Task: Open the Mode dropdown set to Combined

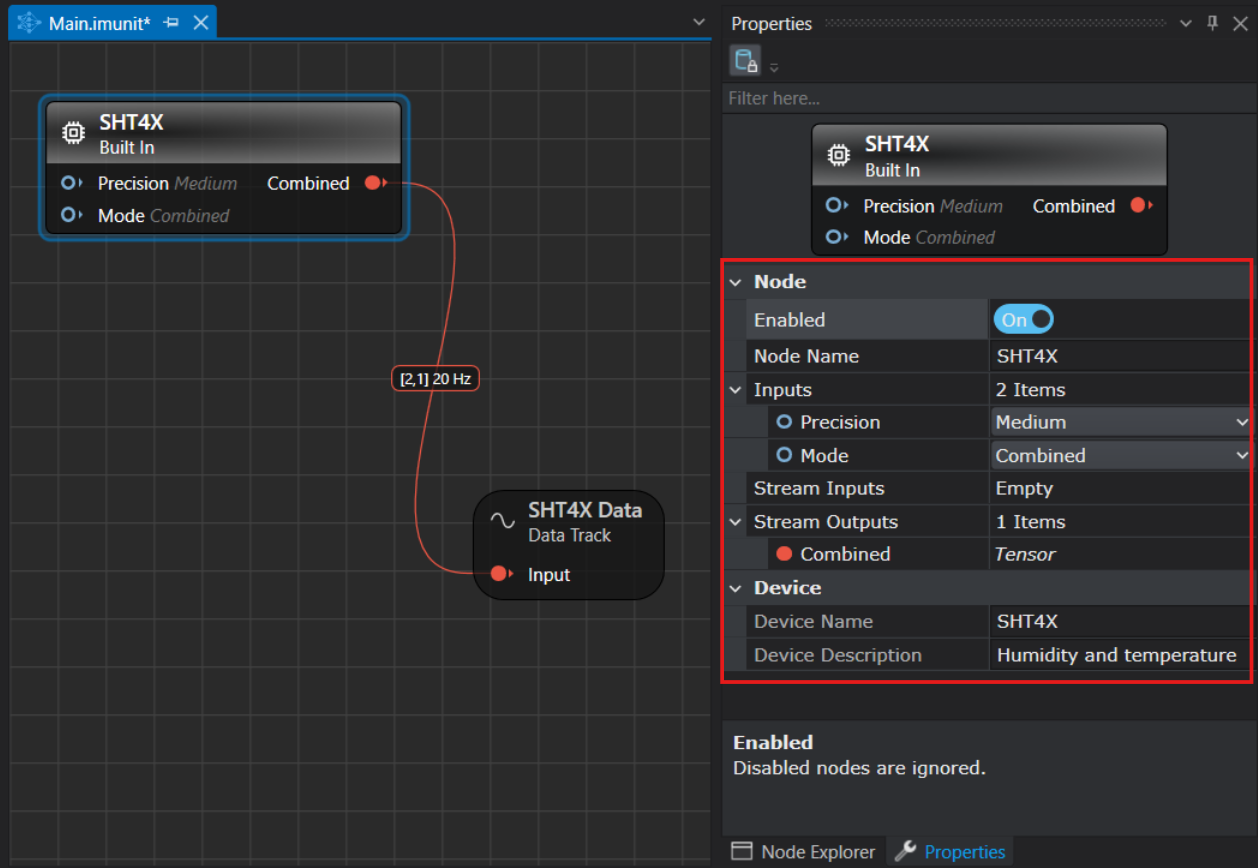Action: (1122, 455)
